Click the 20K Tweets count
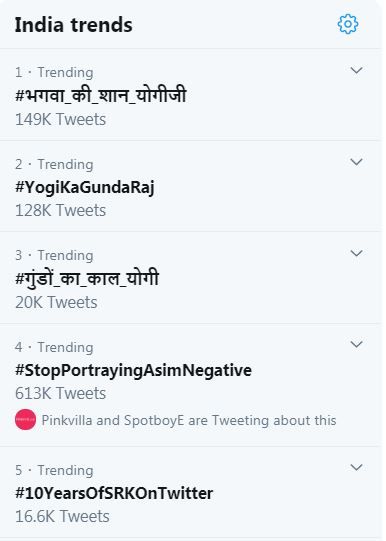The image size is (386, 541). (56, 302)
